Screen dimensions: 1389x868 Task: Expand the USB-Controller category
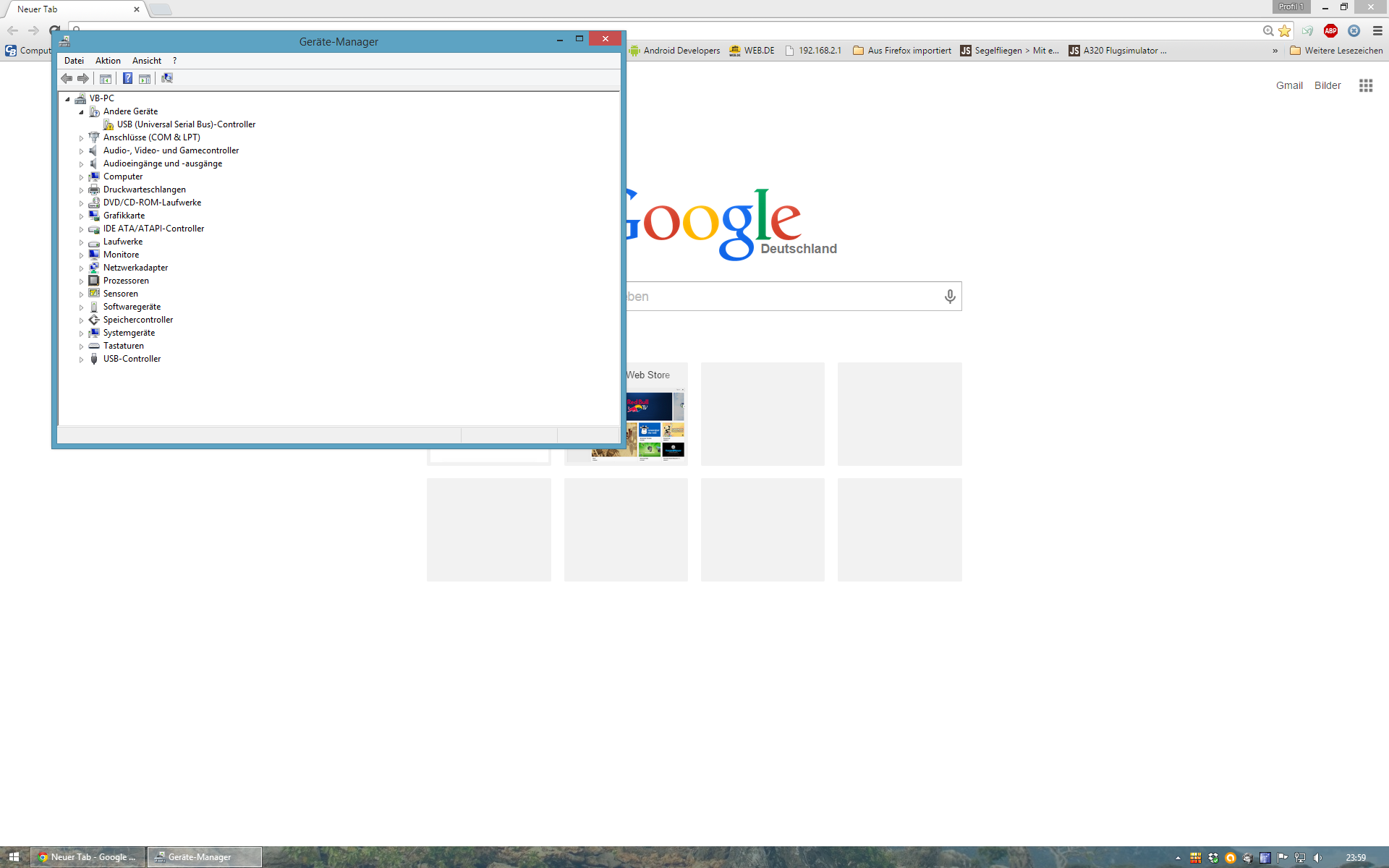(81, 359)
